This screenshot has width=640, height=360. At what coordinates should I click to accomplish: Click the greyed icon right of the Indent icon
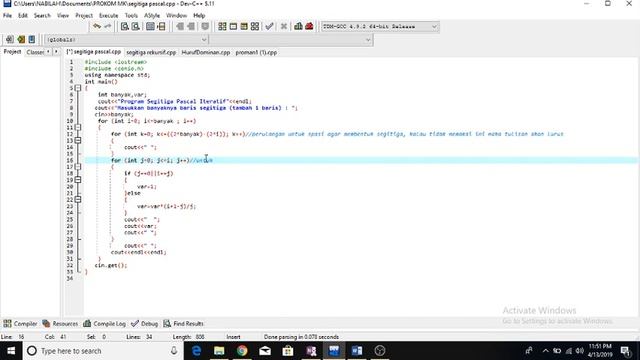(x=205, y=27)
